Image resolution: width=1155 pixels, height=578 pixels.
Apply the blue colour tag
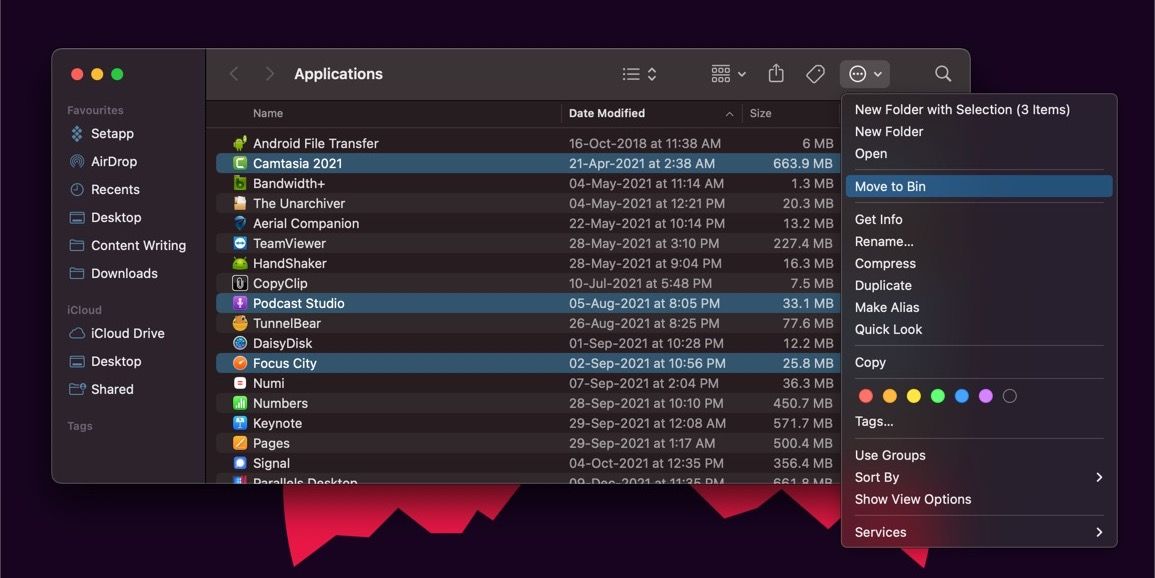(961, 396)
